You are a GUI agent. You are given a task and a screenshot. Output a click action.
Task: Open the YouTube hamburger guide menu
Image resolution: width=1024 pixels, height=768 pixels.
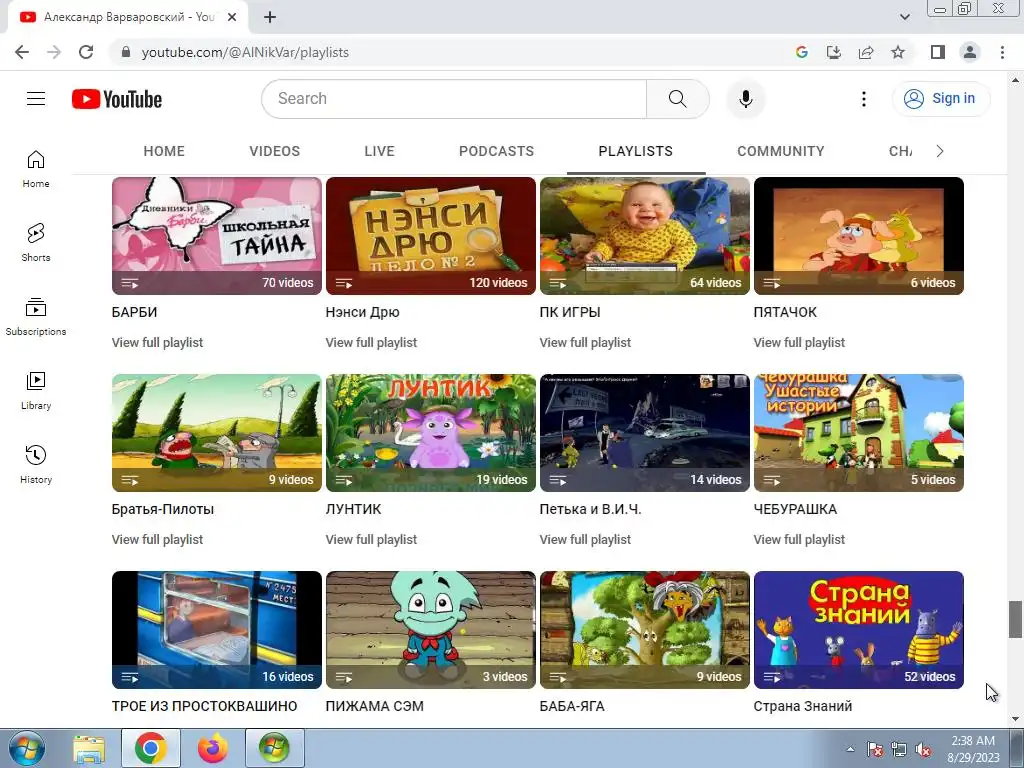36,99
